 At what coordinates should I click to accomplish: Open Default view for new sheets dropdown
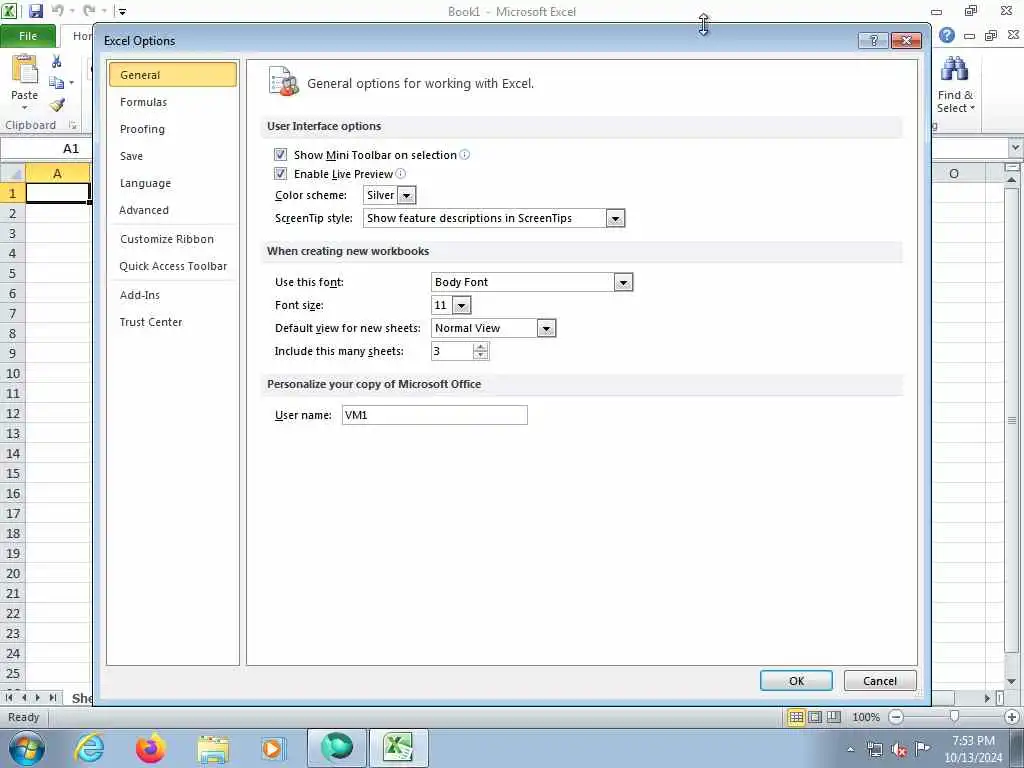pyautogui.click(x=546, y=328)
